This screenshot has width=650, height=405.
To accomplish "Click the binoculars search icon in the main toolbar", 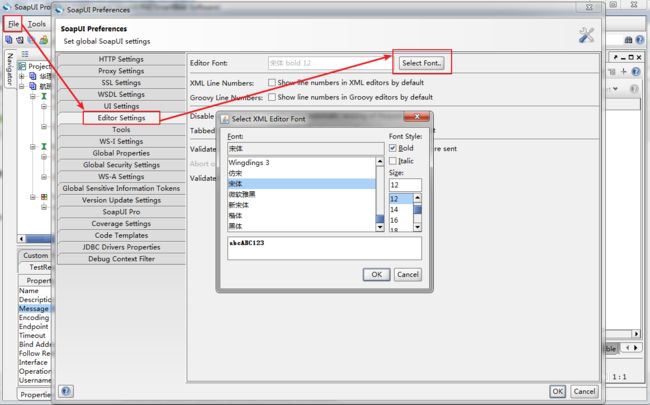I will 628,40.
